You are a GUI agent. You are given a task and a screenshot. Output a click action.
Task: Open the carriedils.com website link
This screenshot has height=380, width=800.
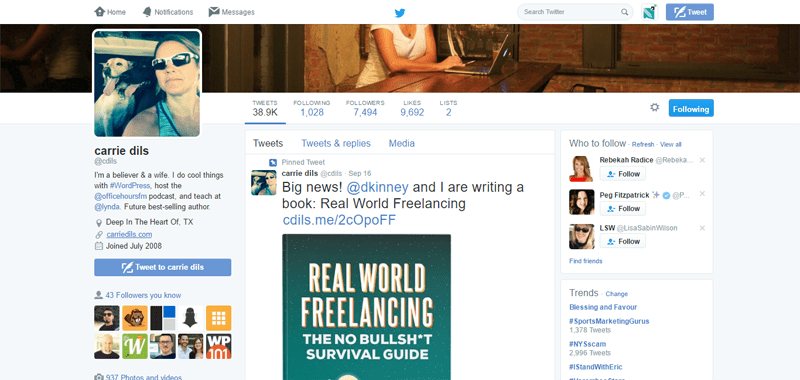(x=129, y=234)
